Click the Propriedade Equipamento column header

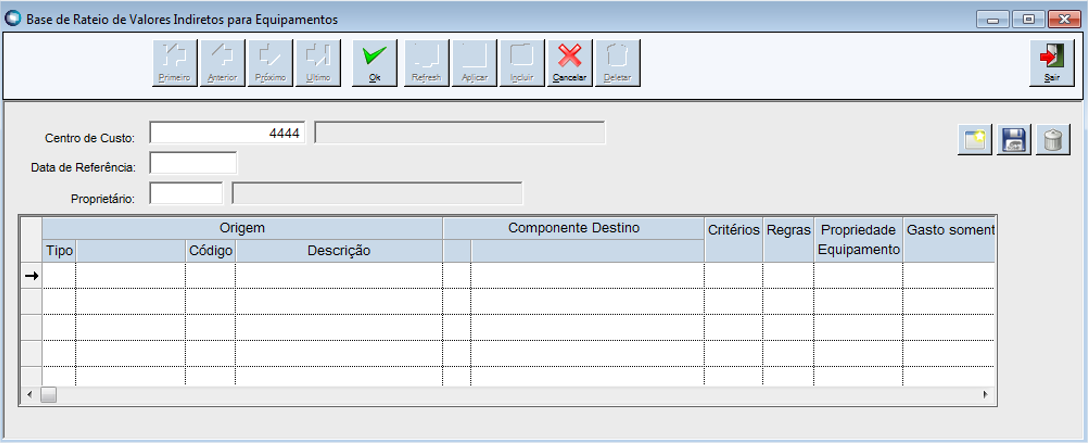[x=858, y=240]
